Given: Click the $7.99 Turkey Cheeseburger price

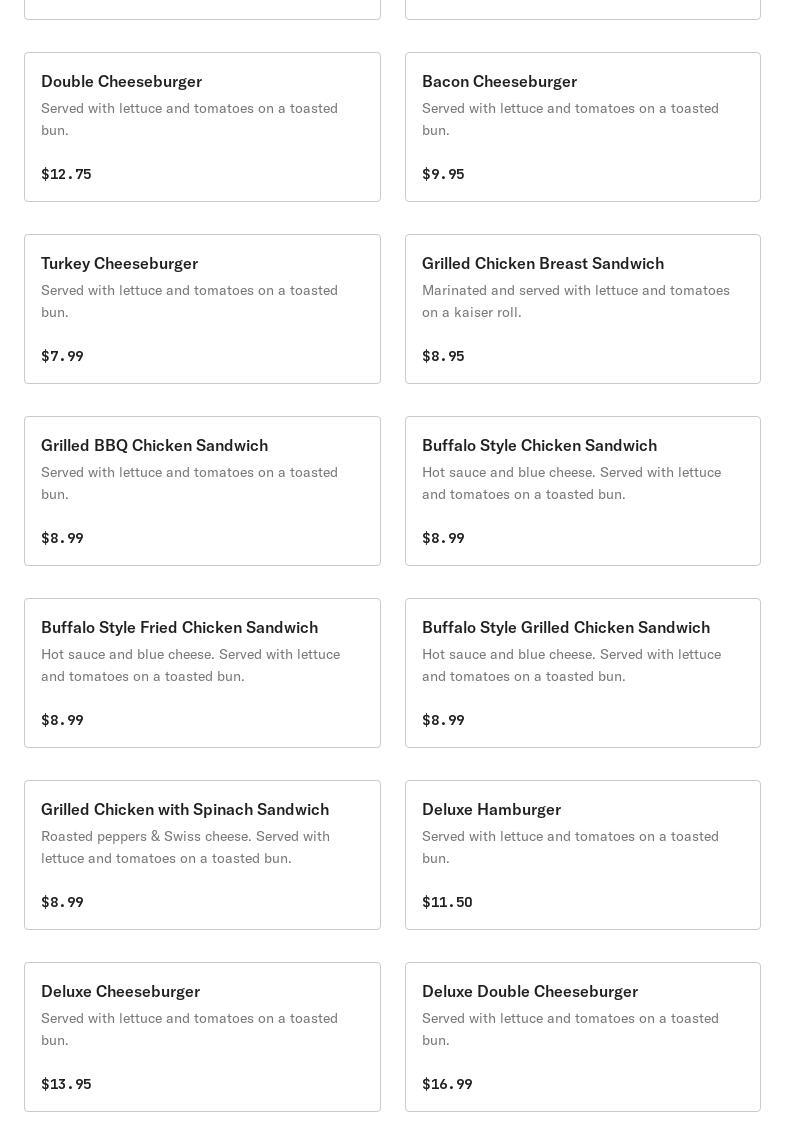Looking at the screenshot, I should (62, 356).
